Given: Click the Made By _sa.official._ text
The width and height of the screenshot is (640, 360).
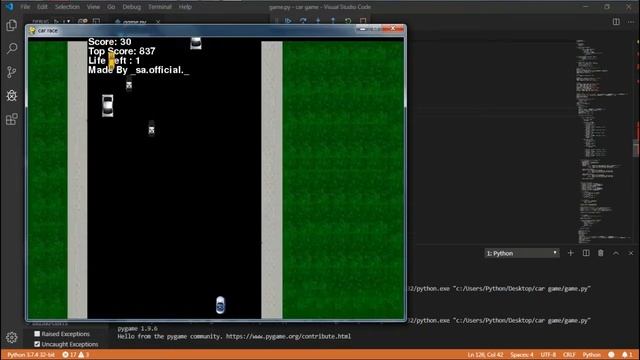Looking at the screenshot, I should click(139, 70).
